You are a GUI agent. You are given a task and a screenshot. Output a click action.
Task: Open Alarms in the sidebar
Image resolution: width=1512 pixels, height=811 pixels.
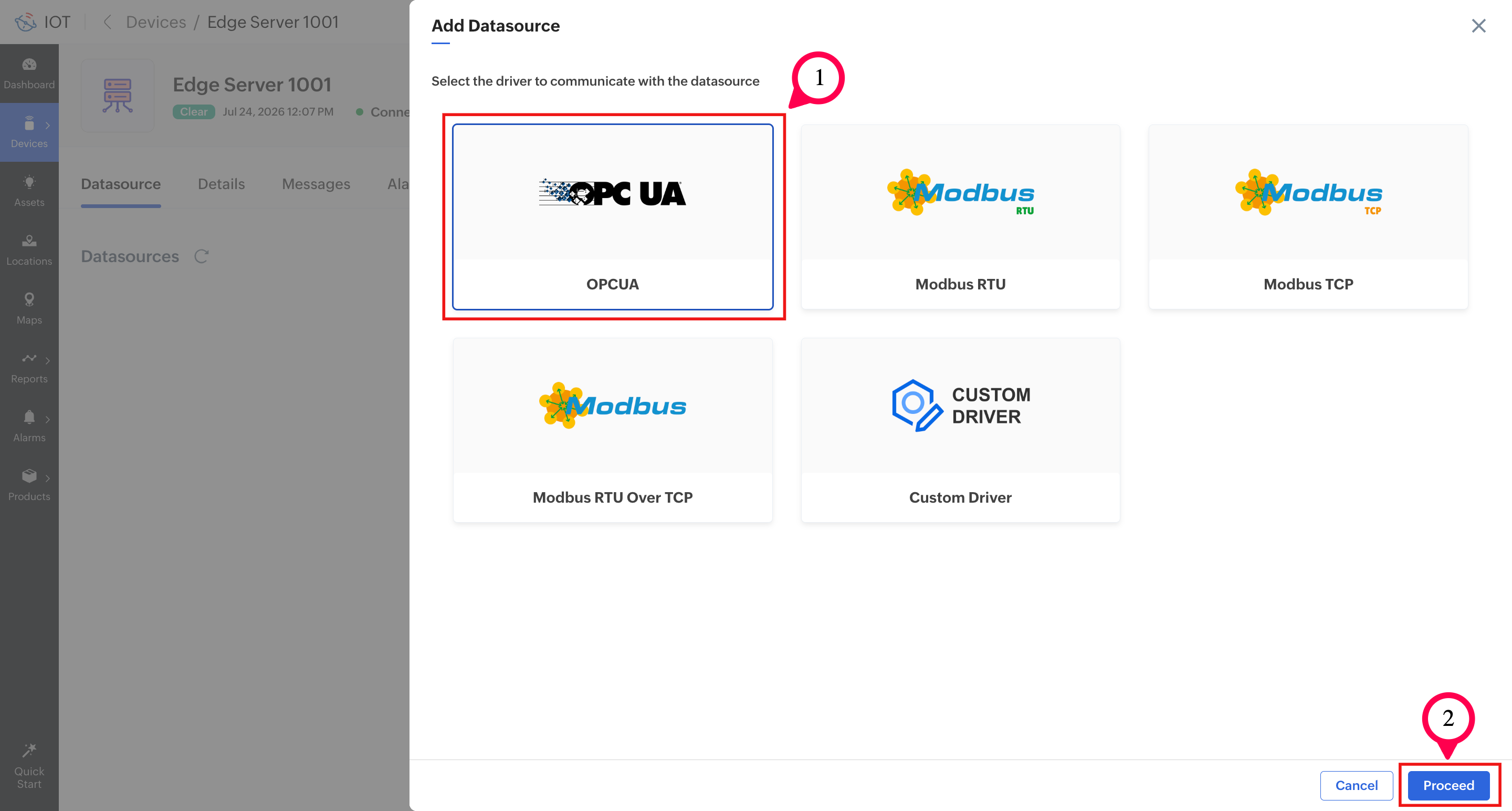(x=29, y=427)
